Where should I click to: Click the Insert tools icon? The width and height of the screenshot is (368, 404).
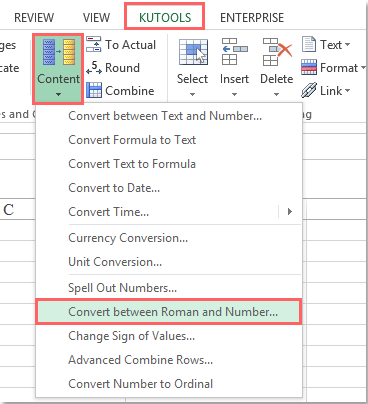point(235,51)
